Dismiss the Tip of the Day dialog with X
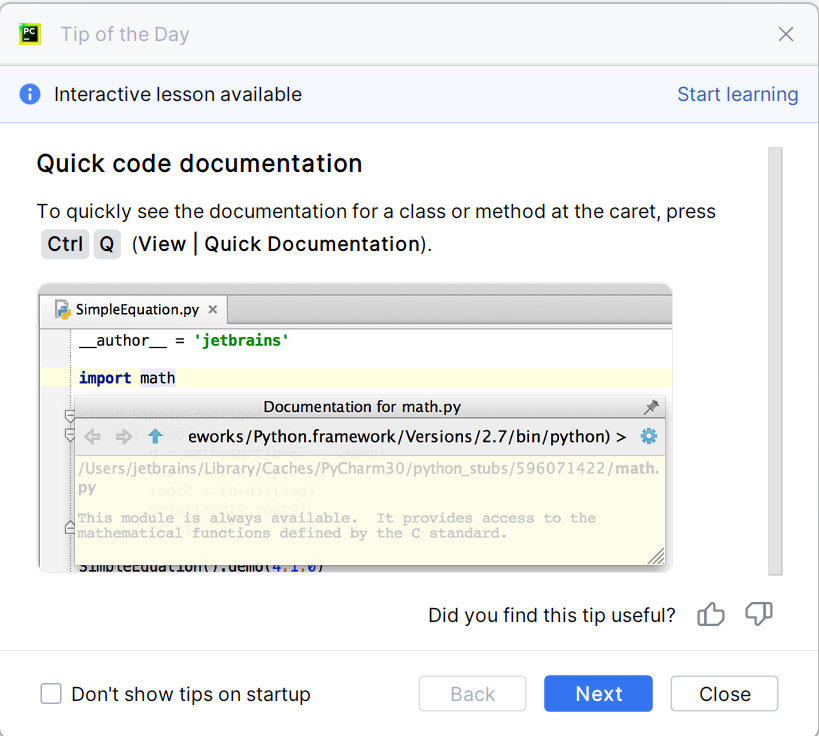819x736 pixels. (786, 34)
